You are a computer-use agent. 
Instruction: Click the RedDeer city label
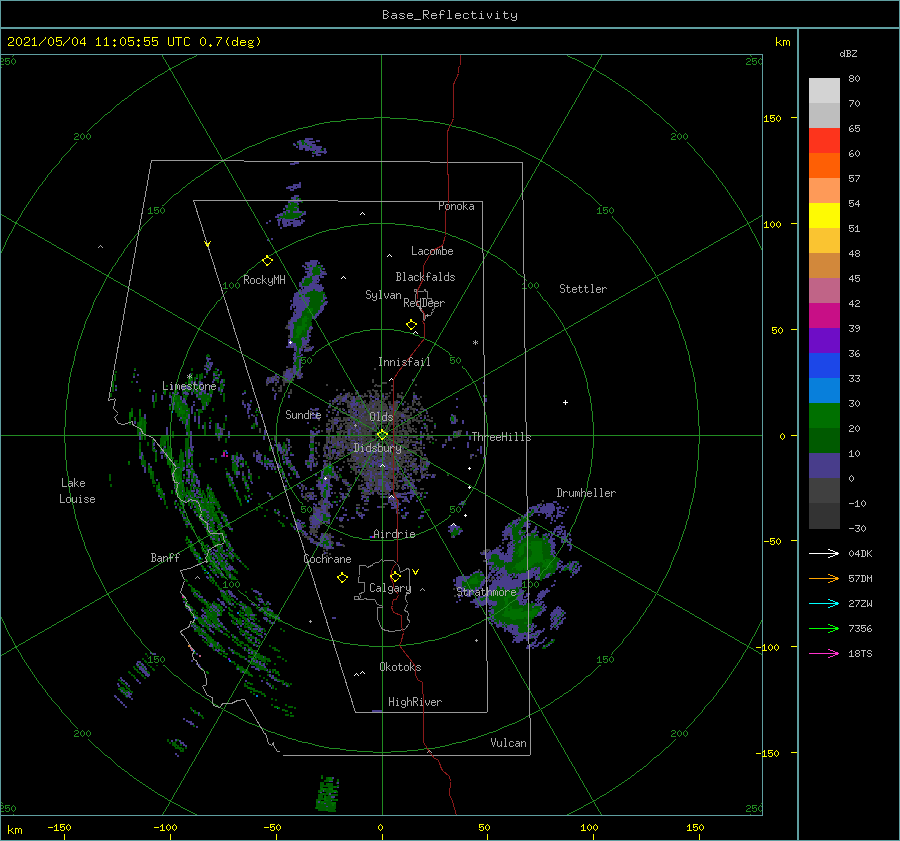[424, 303]
